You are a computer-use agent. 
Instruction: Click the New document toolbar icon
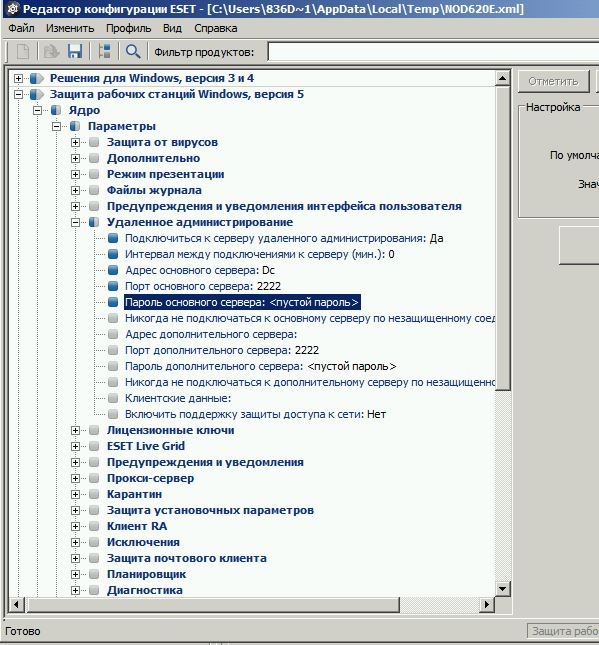[x=23, y=51]
